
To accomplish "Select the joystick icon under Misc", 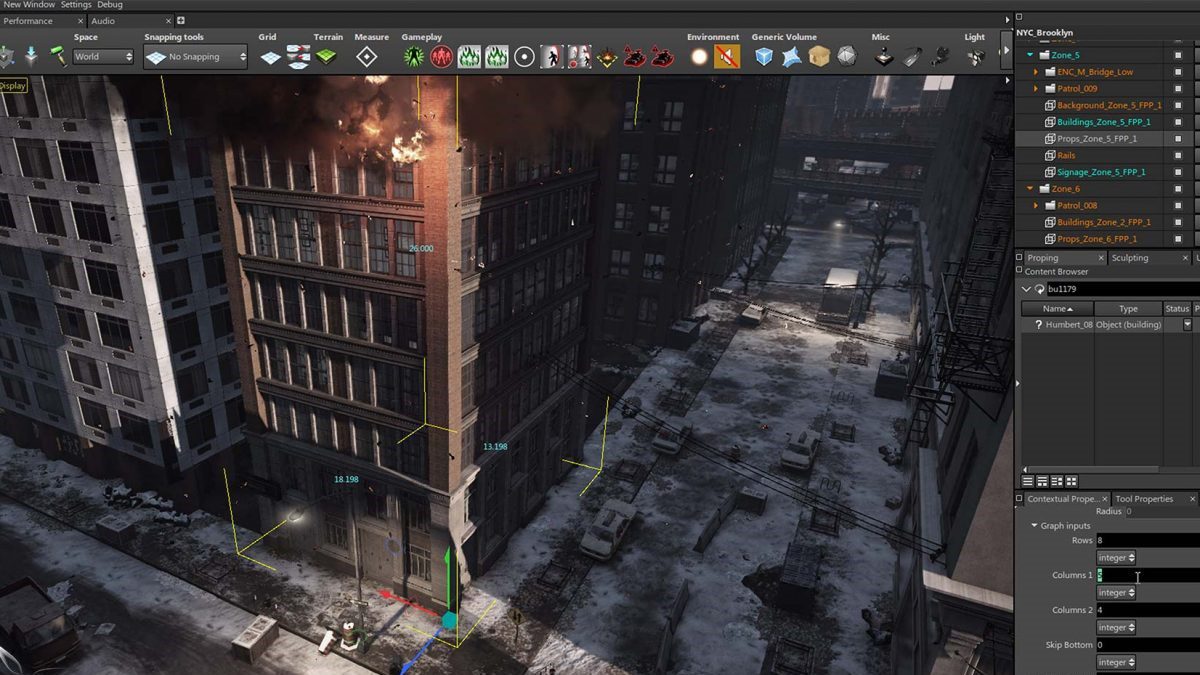I will (x=884, y=57).
